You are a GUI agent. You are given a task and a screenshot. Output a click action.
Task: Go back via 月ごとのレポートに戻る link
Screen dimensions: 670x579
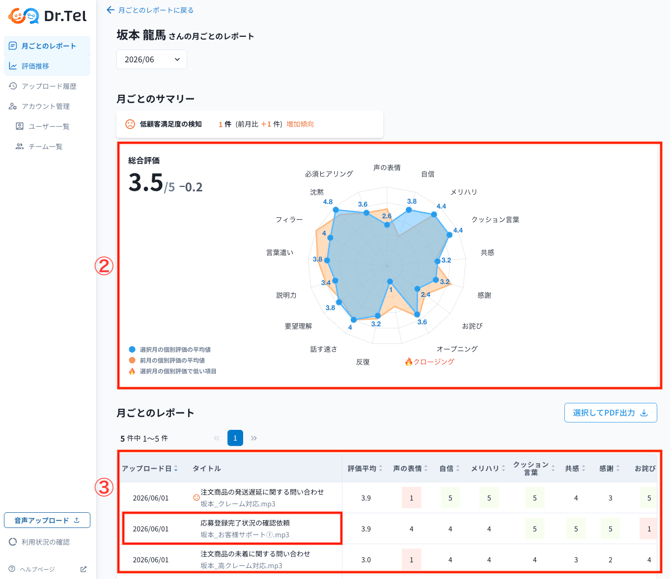click(x=156, y=10)
